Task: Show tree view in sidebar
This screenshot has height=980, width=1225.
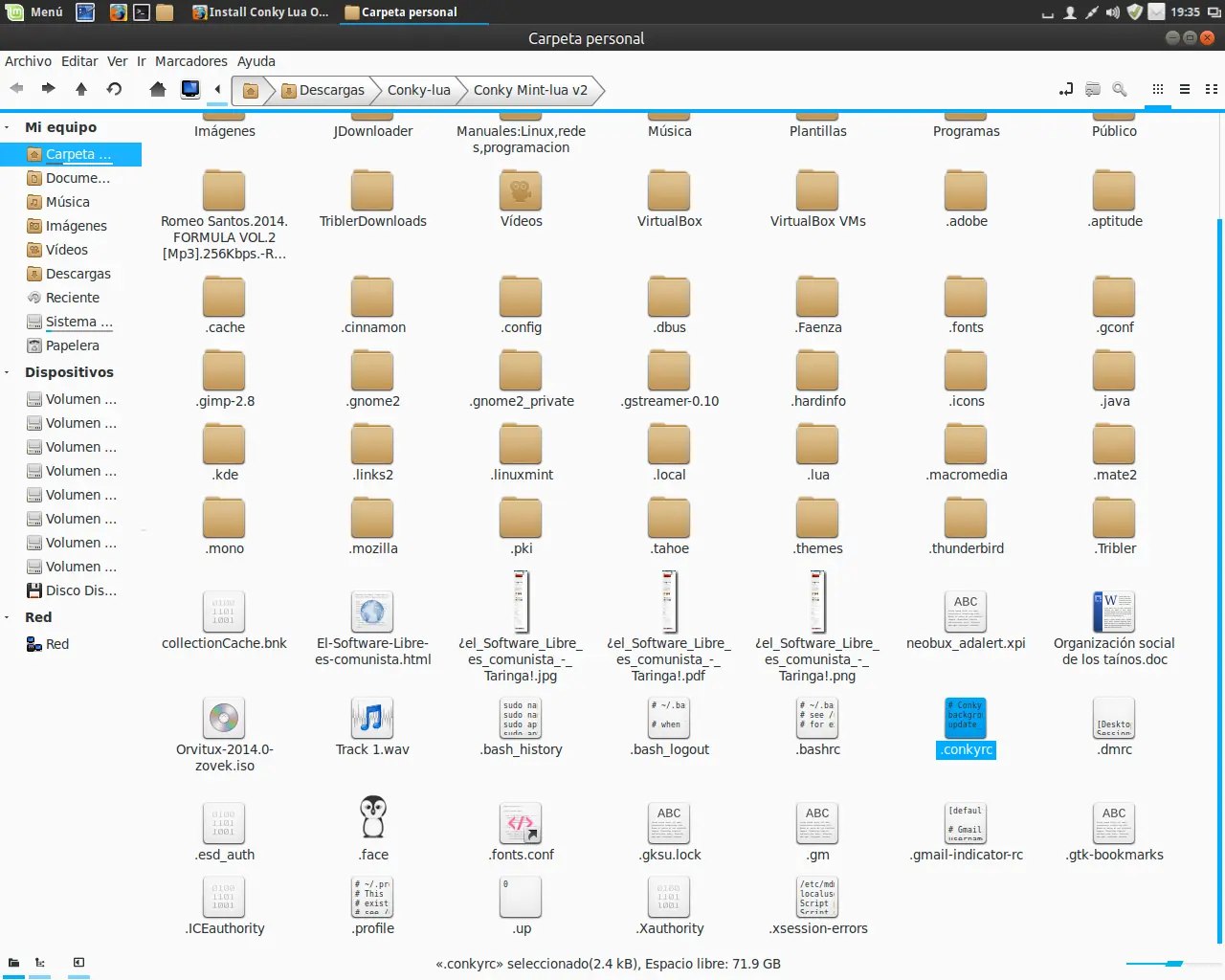Action: point(40,963)
